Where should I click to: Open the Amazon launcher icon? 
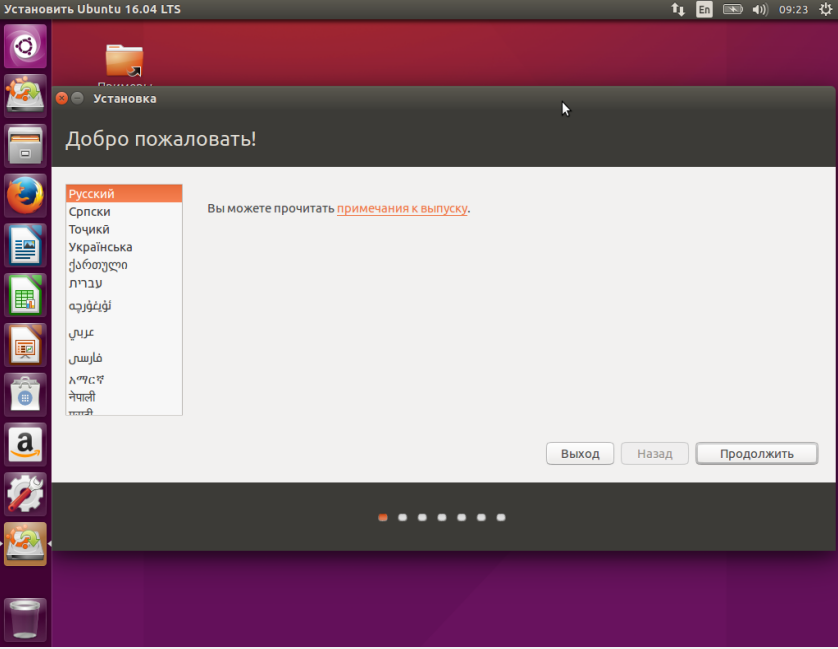click(x=25, y=444)
